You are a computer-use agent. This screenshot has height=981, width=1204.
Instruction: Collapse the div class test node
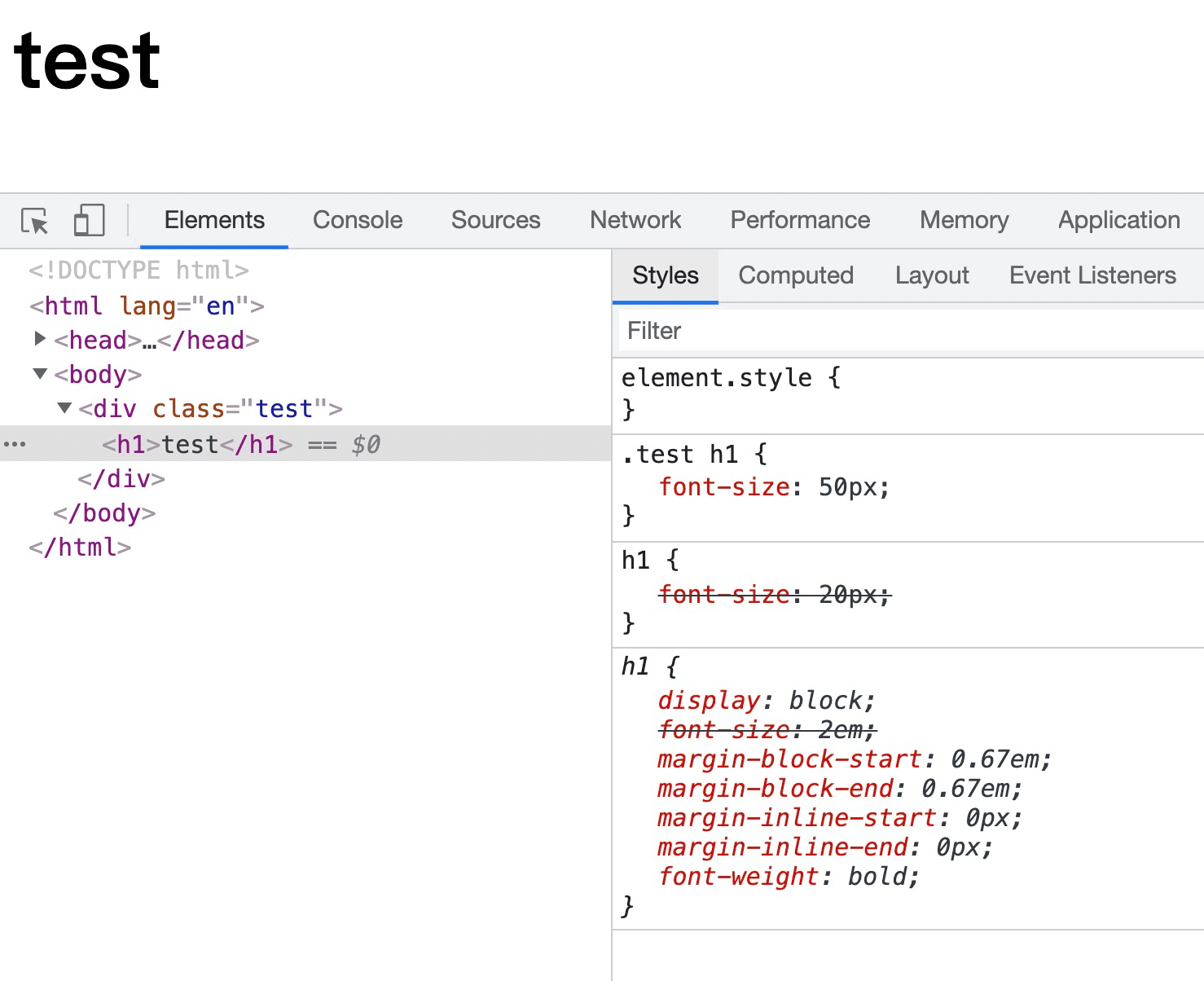point(65,407)
